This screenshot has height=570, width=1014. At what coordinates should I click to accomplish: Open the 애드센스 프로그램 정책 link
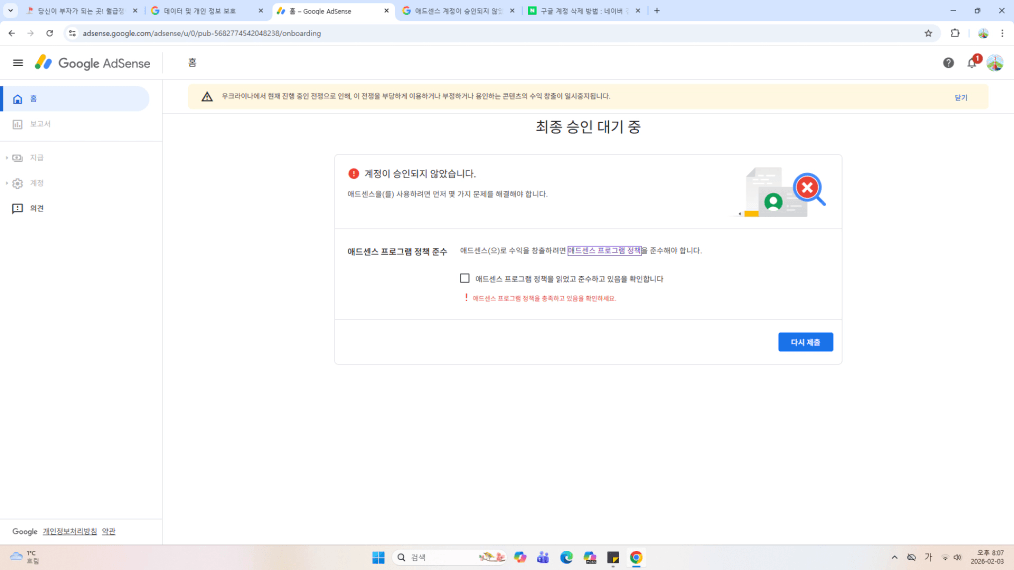[x=604, y=250]
